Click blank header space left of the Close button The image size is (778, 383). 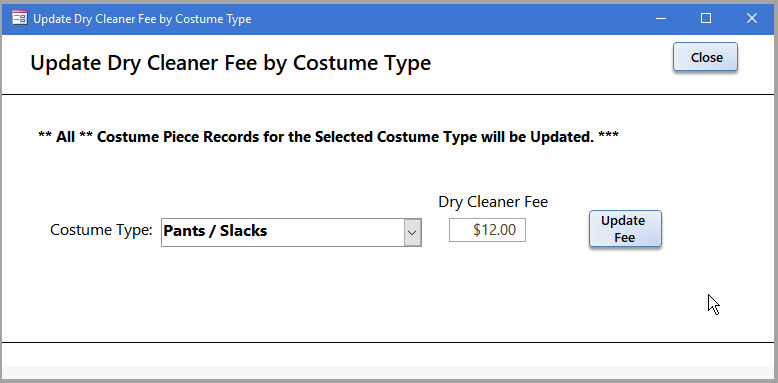551,64
